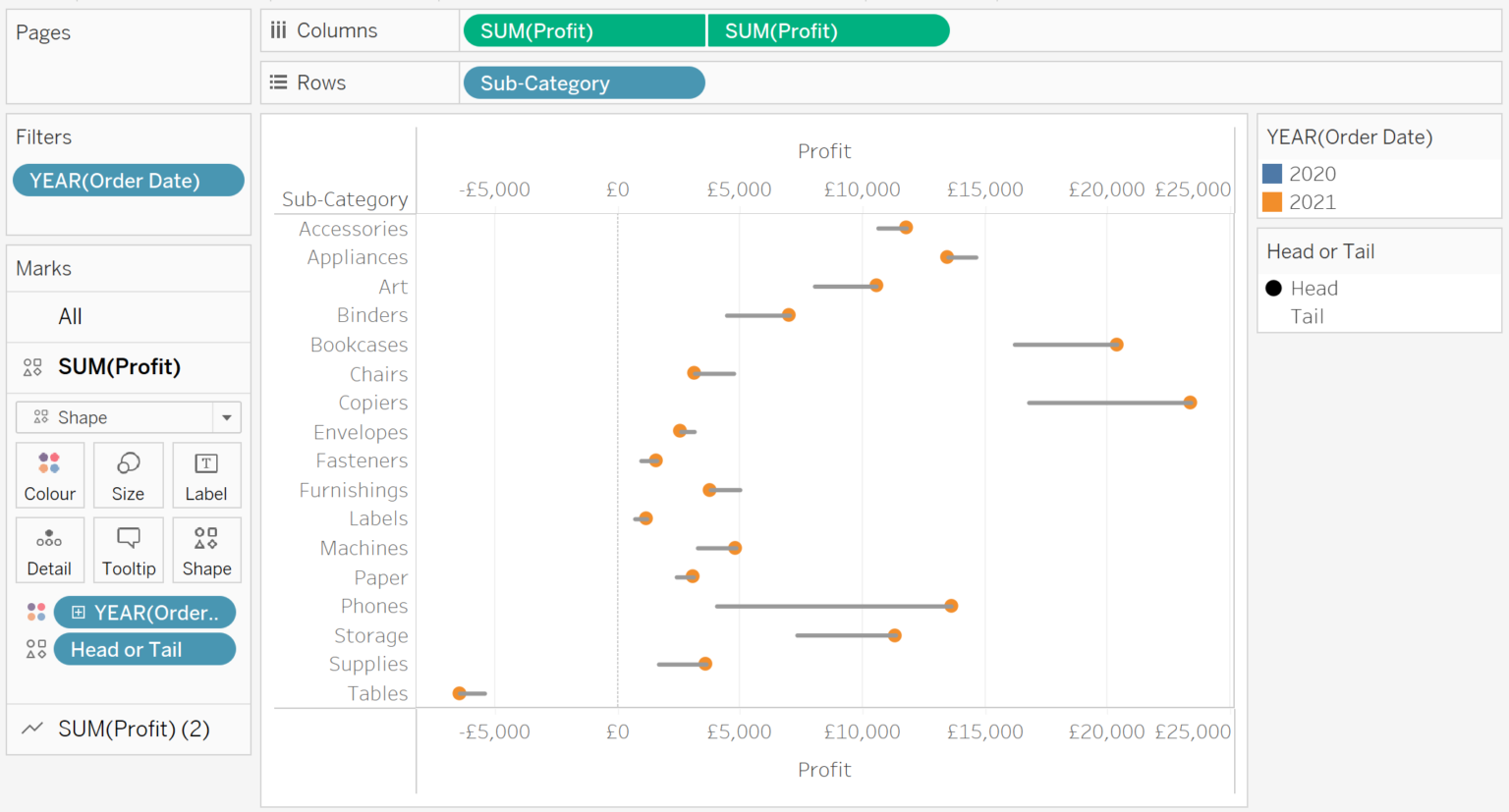Select the Sub-Category pill on Rows
Screen dimensions: 1509x812
[583, 82]
